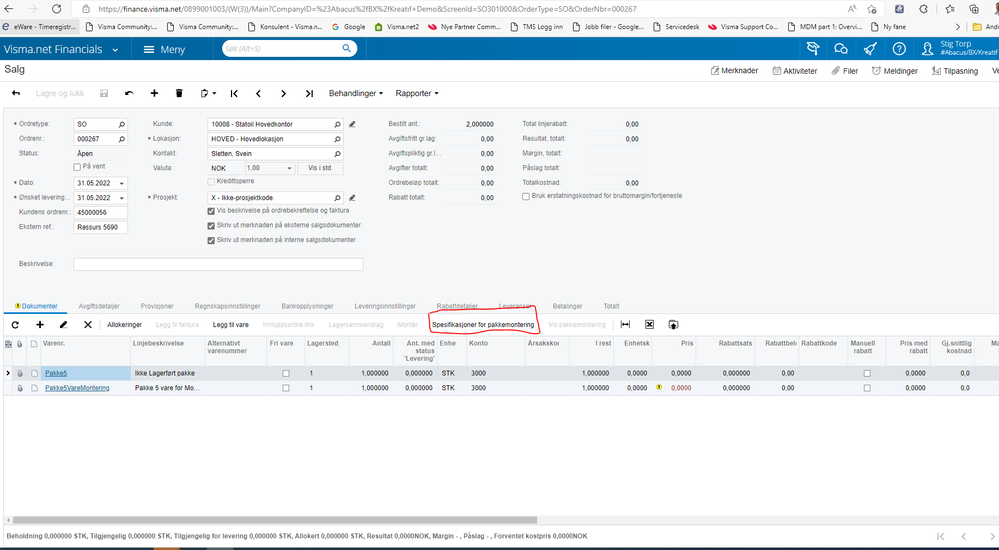Image resolution: width=999 pixels, height=550 pixels.
Task: Open the Avgiftsdetaljer tab
Action: tap(99, 306)
